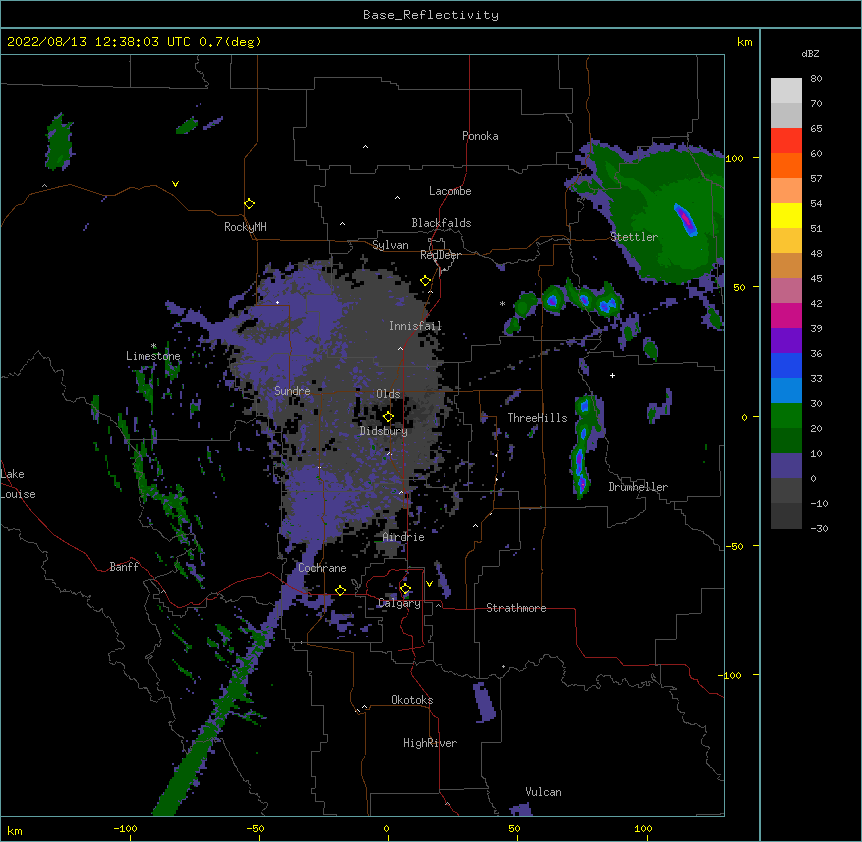Click the Olds label
The width and height of the screenshot is (862, 842).
coord(388,394)
